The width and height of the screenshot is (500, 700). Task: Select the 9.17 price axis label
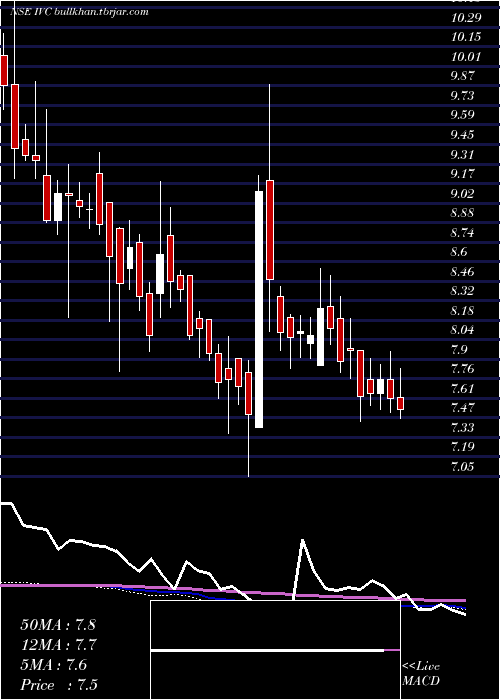point(464,173)
